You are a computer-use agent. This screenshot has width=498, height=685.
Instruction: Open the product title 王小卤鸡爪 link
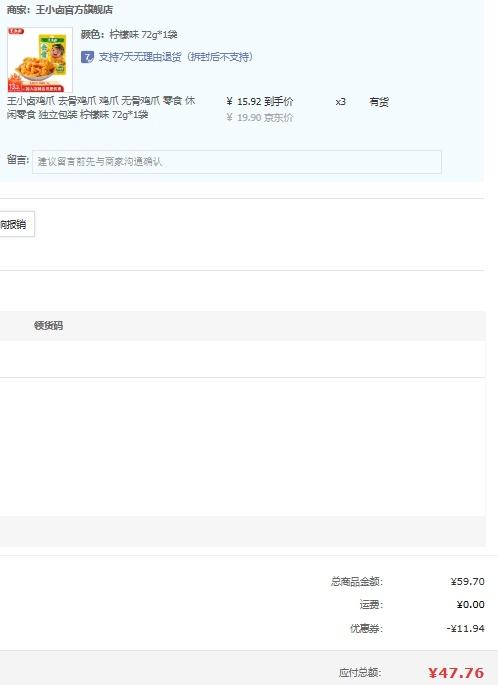(101, 107)
